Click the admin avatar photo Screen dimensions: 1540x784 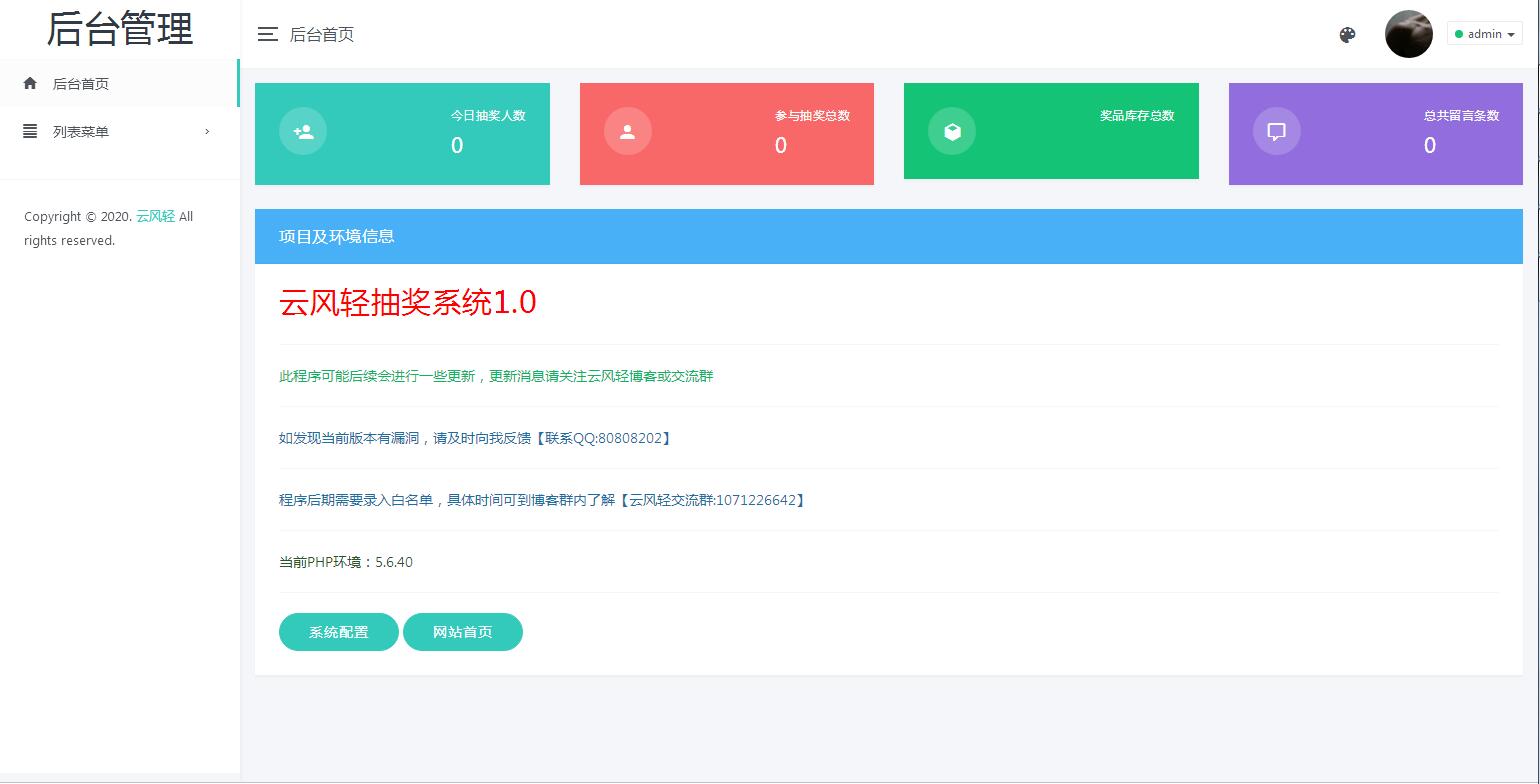point(1409,33)
